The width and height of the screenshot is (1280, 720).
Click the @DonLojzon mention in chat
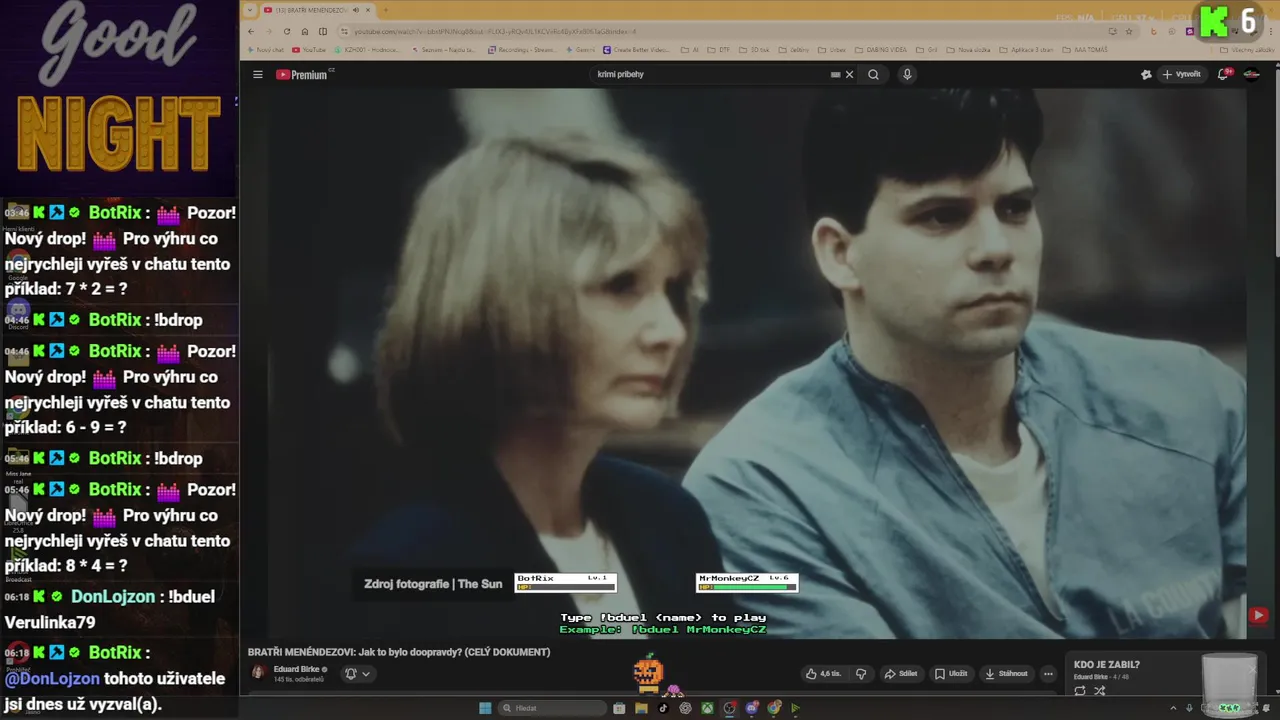pos(52,678)
